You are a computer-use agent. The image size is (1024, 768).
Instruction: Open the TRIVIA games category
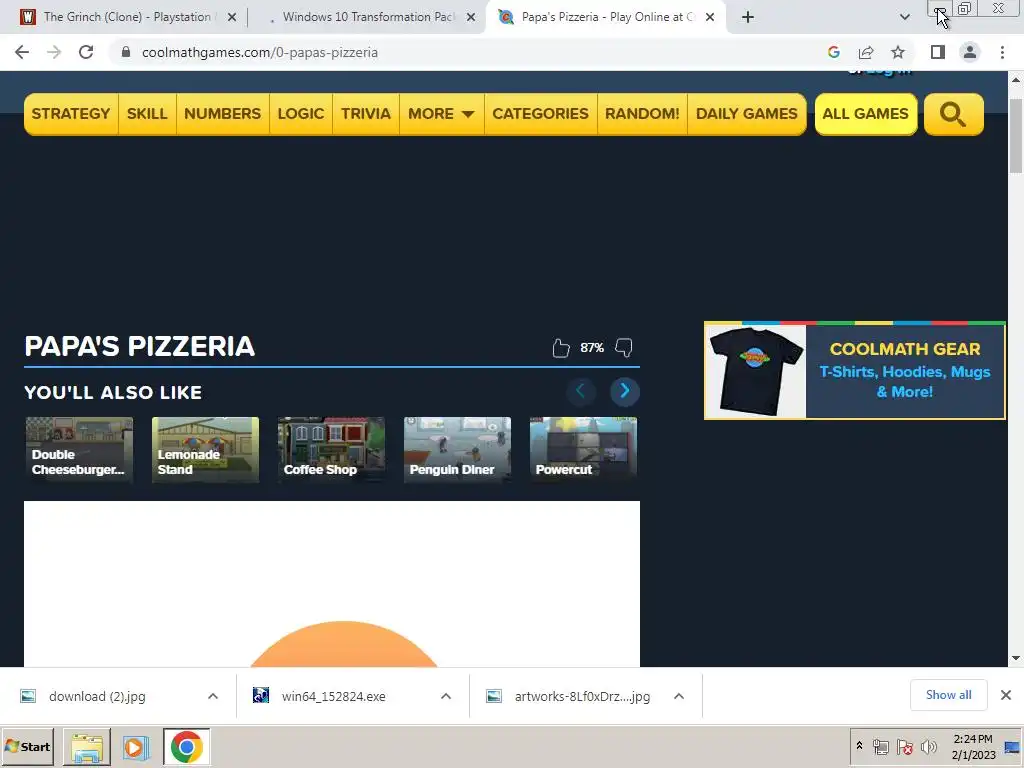tap(366, 114)
